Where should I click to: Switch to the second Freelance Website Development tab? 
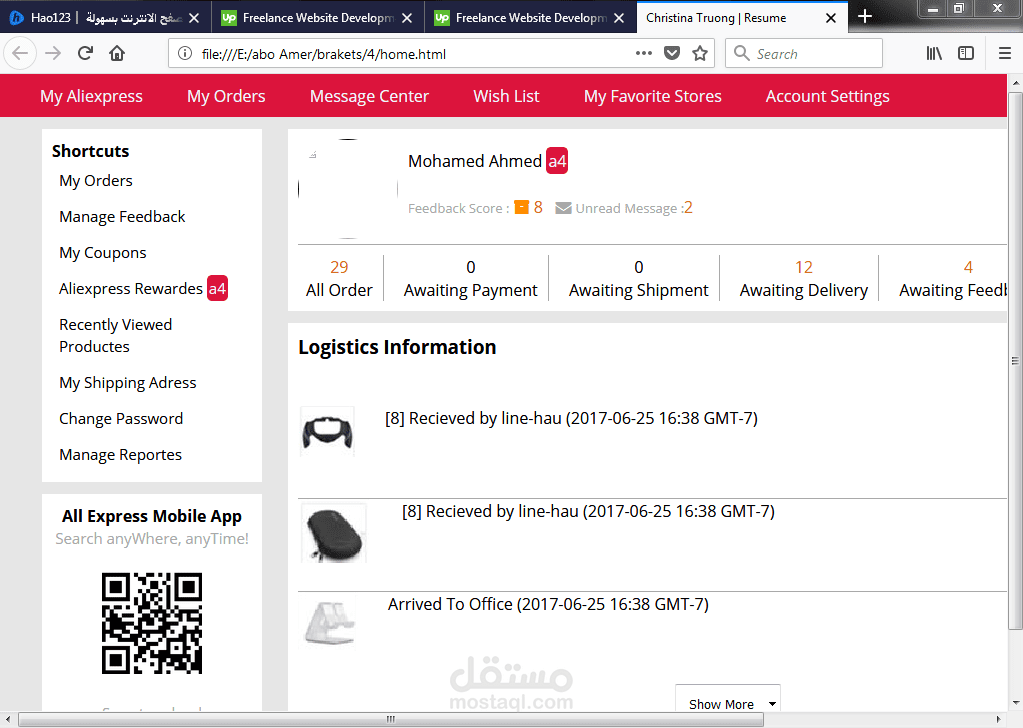point(530,18)
